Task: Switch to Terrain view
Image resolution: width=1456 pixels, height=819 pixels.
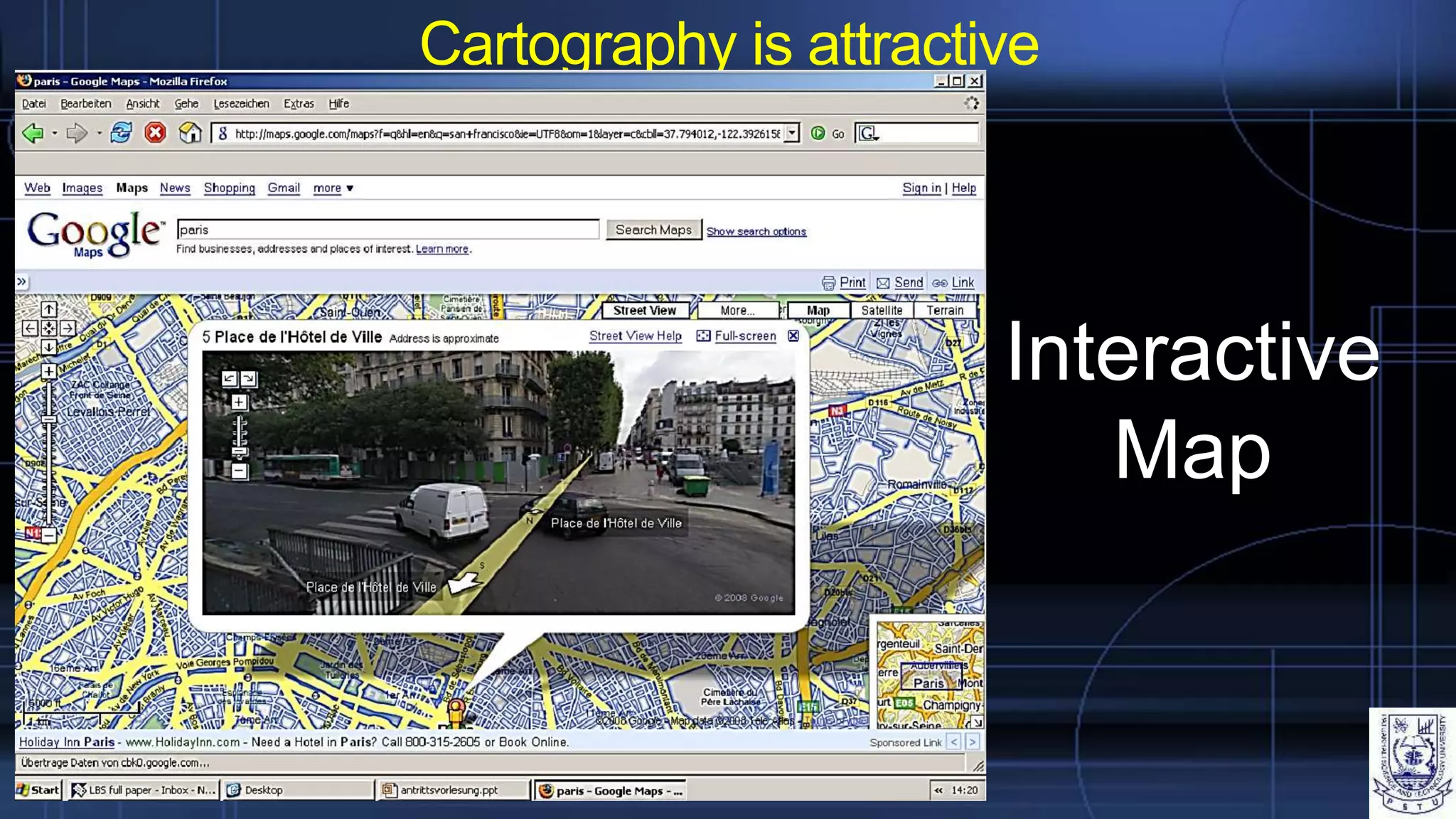Action: point(945,310)
